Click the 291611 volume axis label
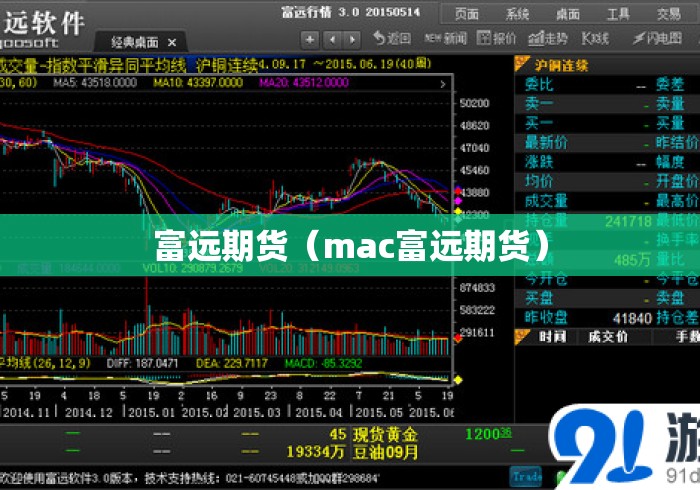 [477, 332]
